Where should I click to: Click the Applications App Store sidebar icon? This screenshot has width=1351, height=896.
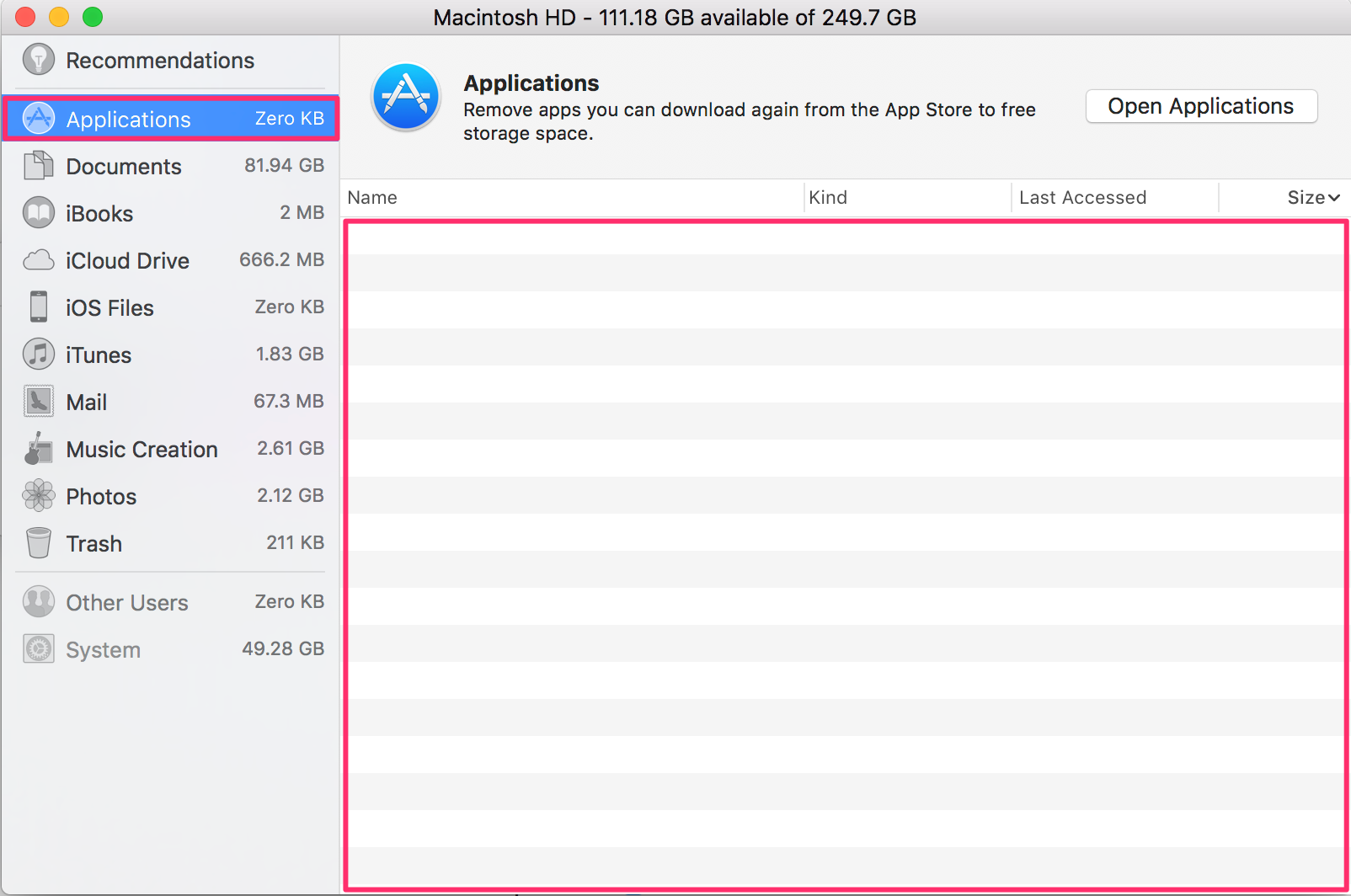(39, 119)
